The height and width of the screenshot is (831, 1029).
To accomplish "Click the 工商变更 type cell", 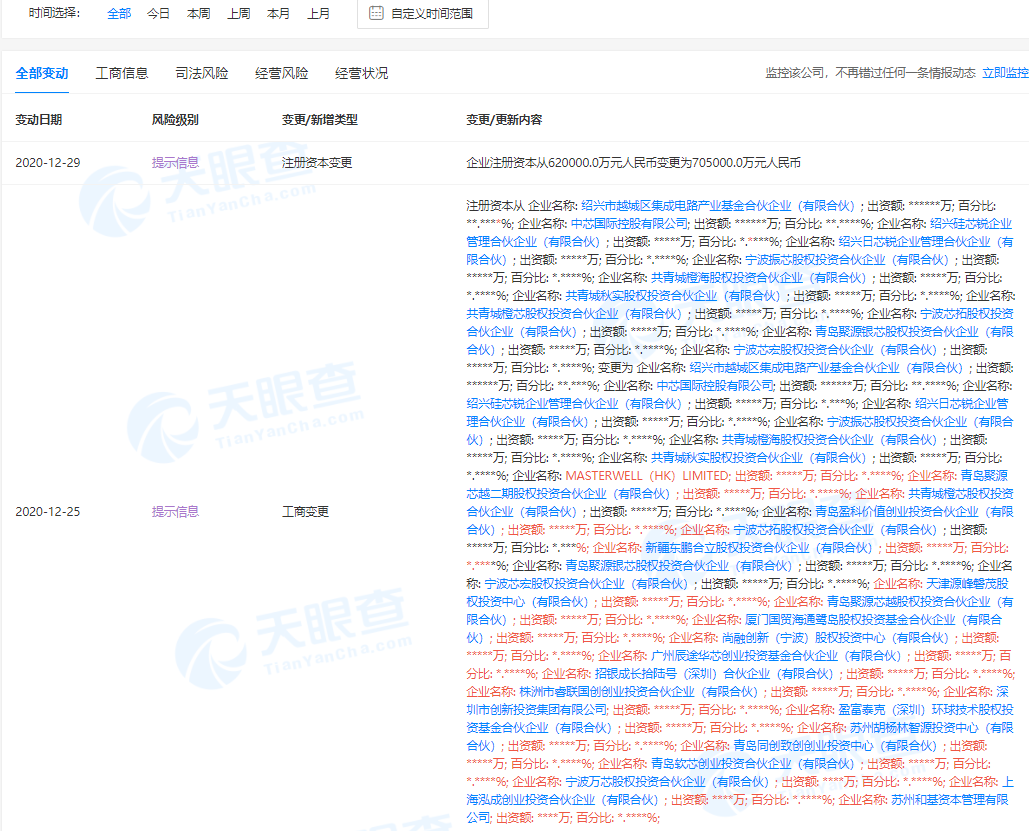I will [x=305, y=511].
